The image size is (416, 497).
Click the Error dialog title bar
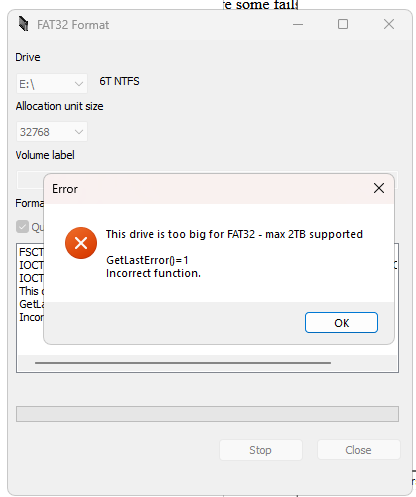coord(207,189)
